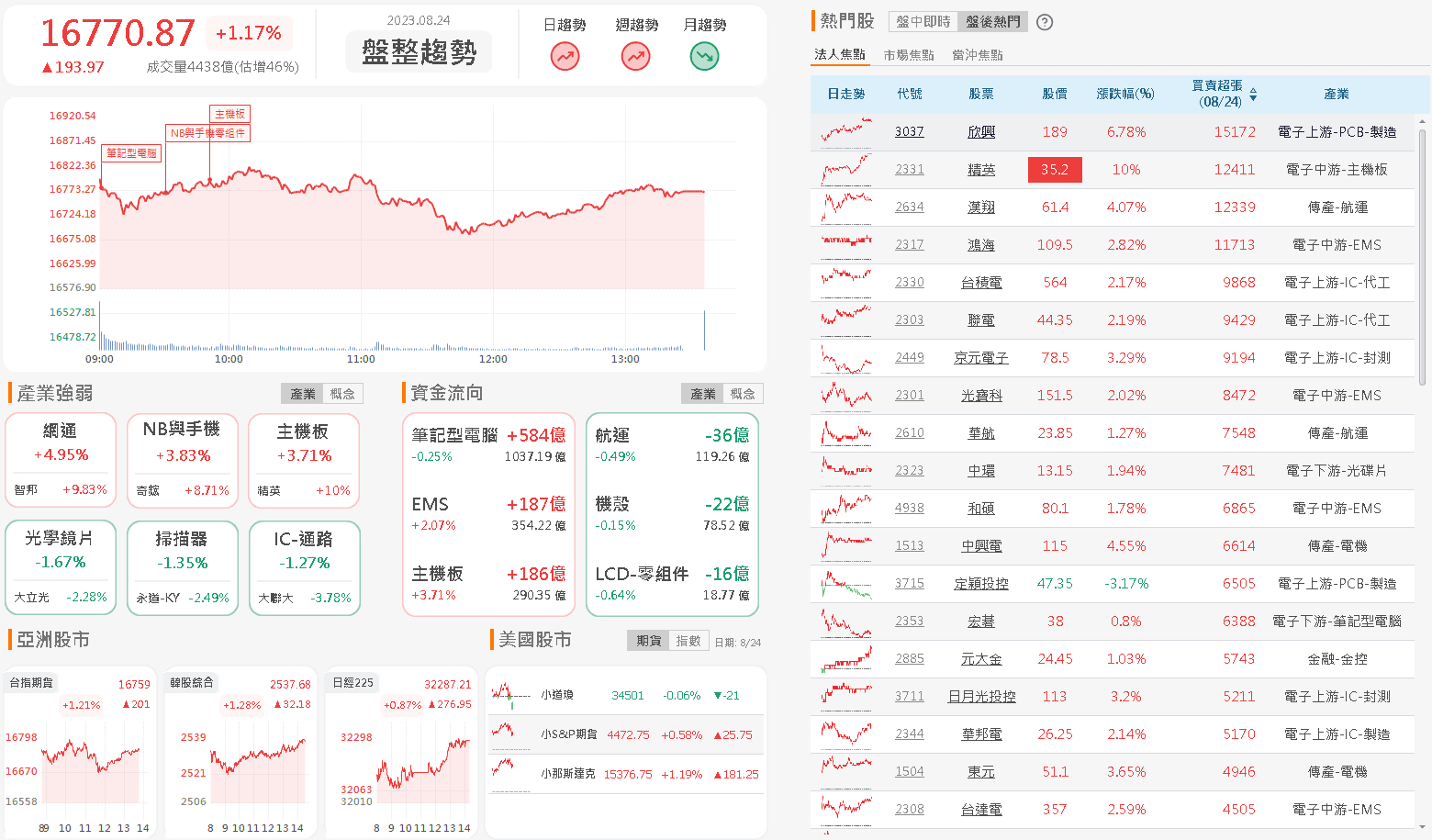Click the 16770.87 index value
This screenshot has height=840, width=1432.
(x=117, y=34)
